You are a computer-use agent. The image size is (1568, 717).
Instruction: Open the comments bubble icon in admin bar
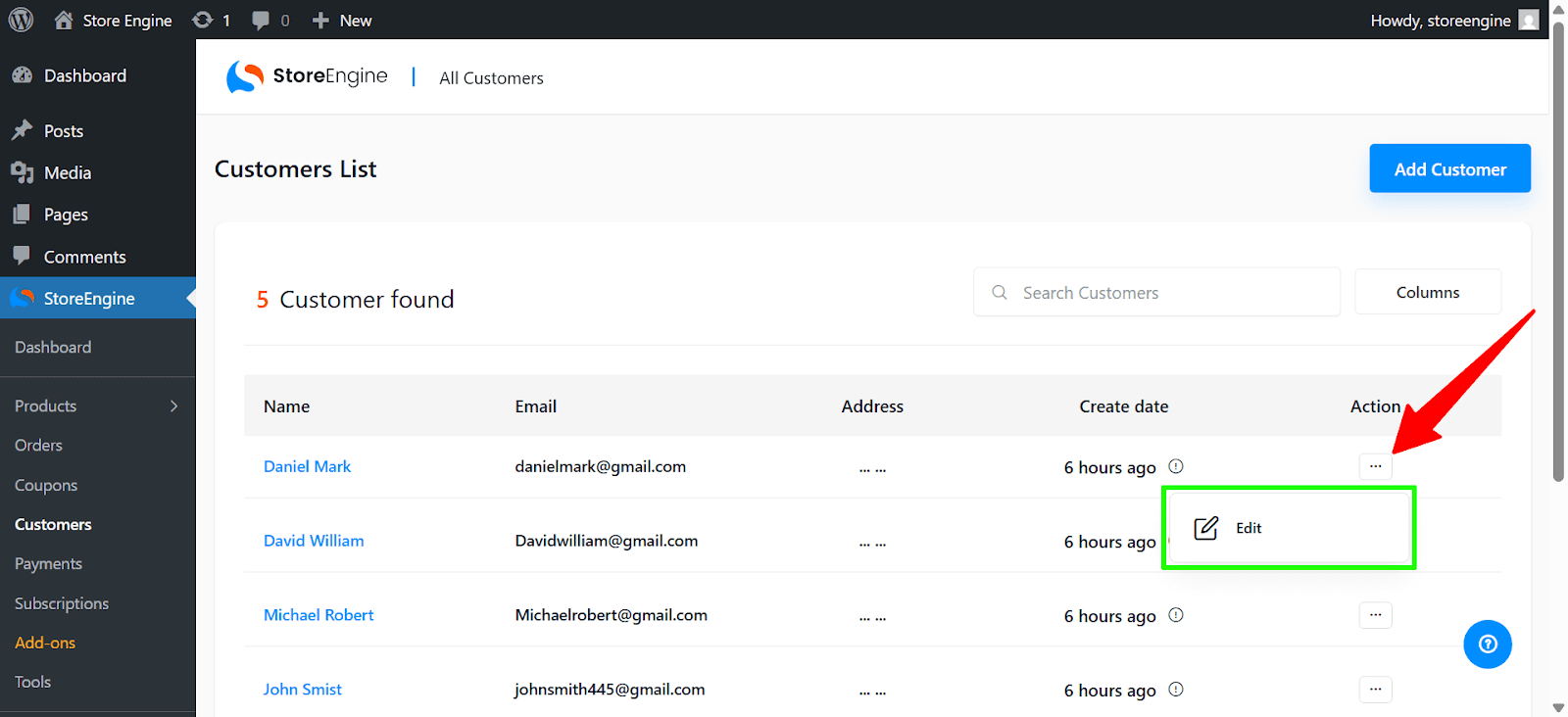tap(261, 21)
